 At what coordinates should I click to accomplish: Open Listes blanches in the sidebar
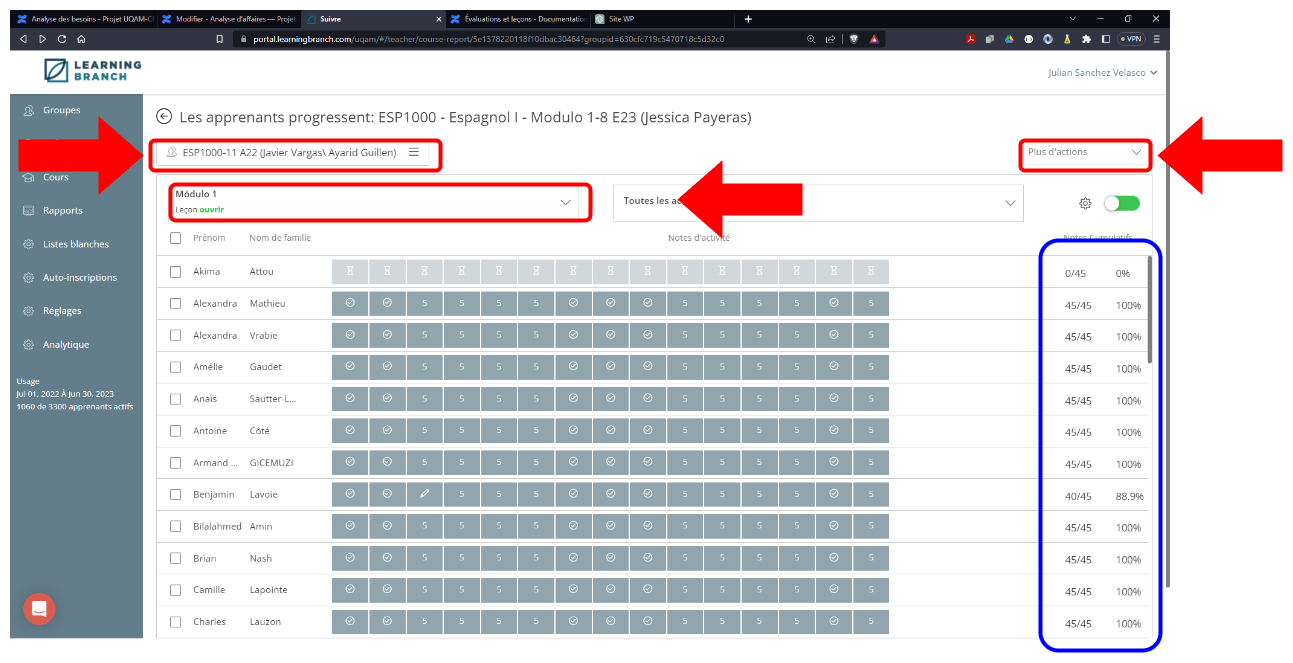(x=75, y=244)
